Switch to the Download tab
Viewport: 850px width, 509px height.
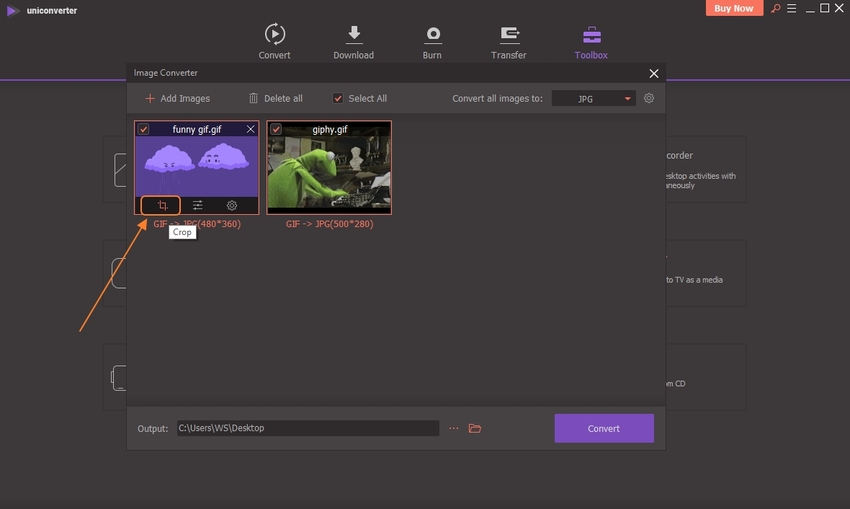pos(353,42)
